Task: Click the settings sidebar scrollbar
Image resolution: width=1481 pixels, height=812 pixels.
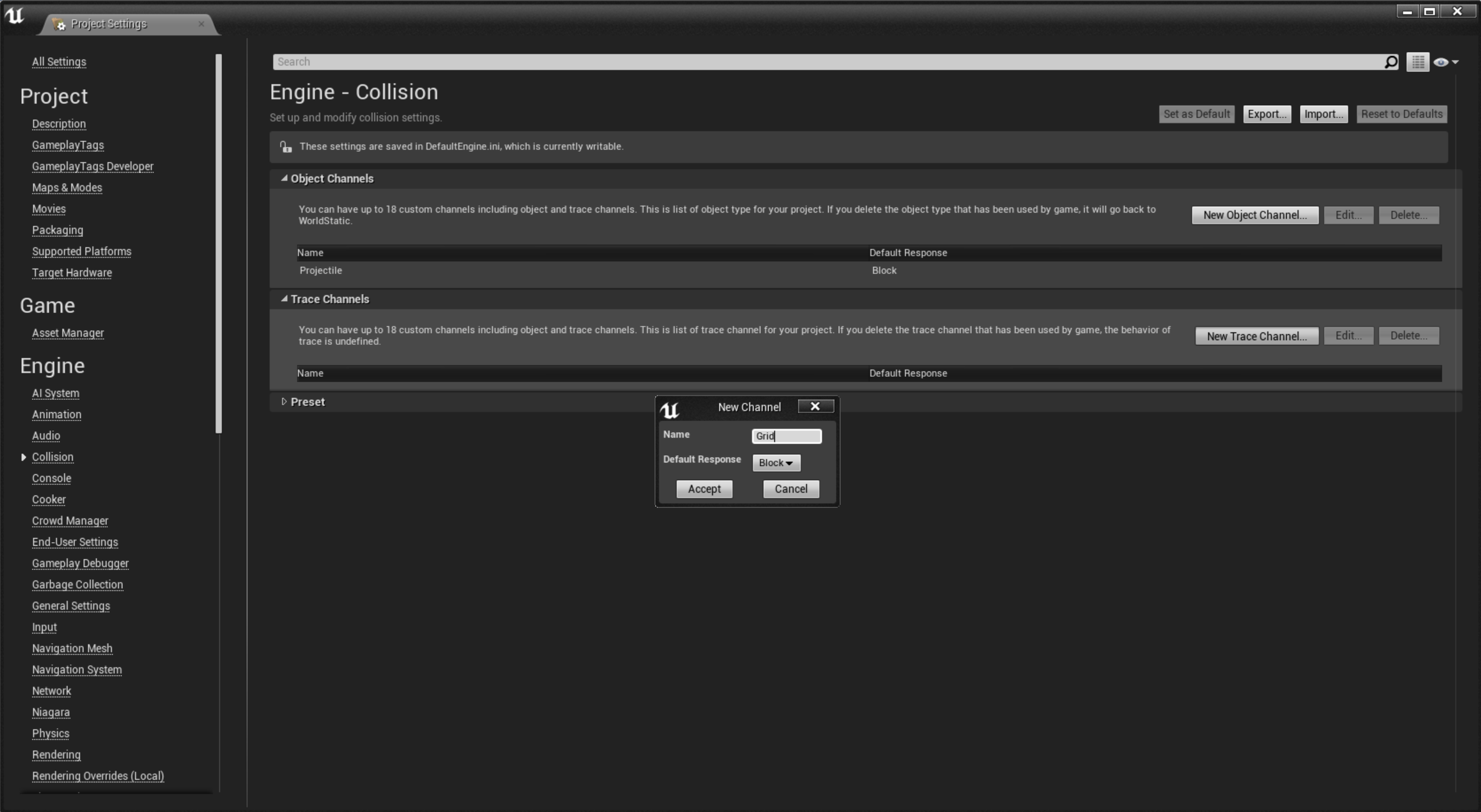Action: [x=219, y=243]
